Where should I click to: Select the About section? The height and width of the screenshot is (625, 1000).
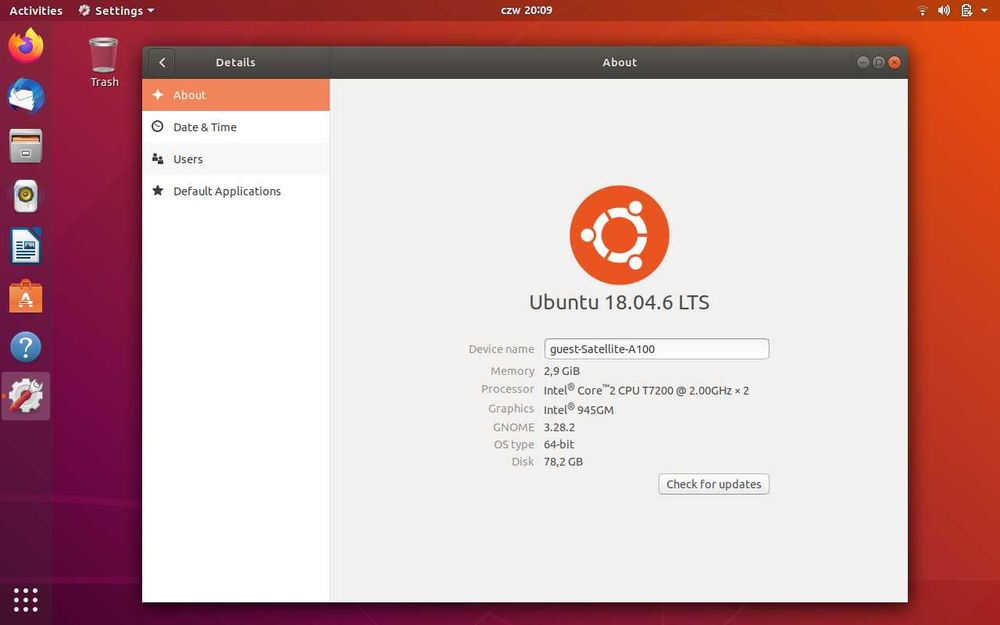click(x=236, y=95)
